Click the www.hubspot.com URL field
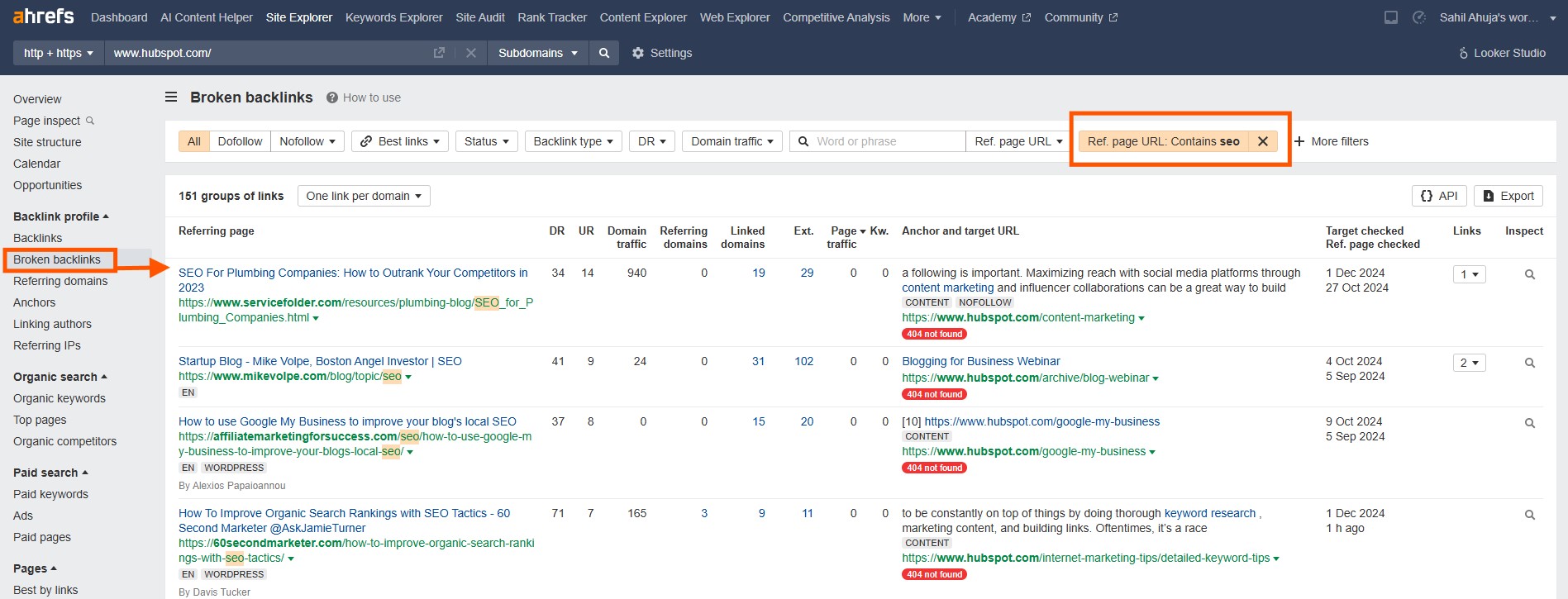1568x599 pixels. [x=269, y=53]
